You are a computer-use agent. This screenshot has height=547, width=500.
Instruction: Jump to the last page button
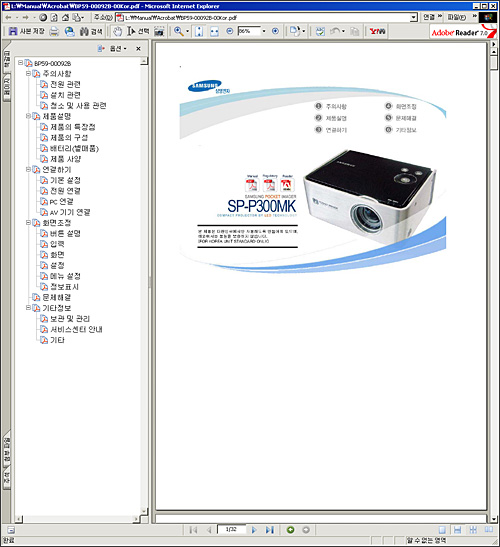point(269,530)
